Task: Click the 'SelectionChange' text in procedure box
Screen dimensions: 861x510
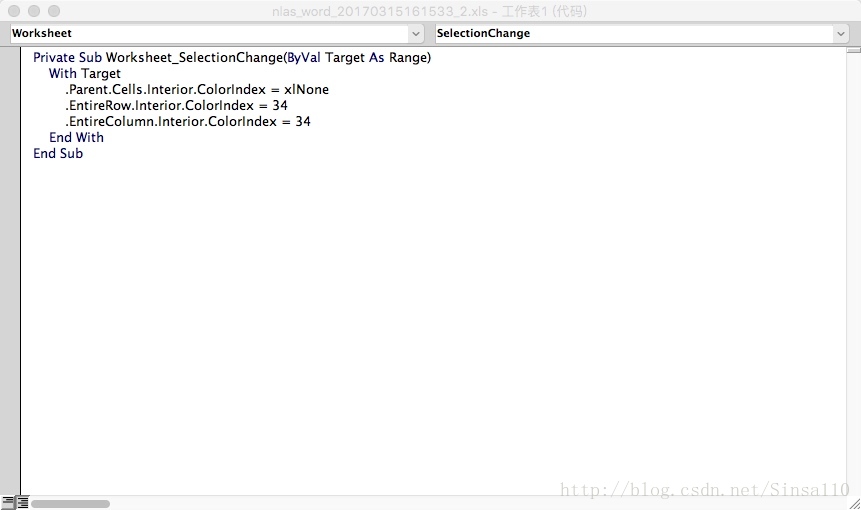Action: 483,33
